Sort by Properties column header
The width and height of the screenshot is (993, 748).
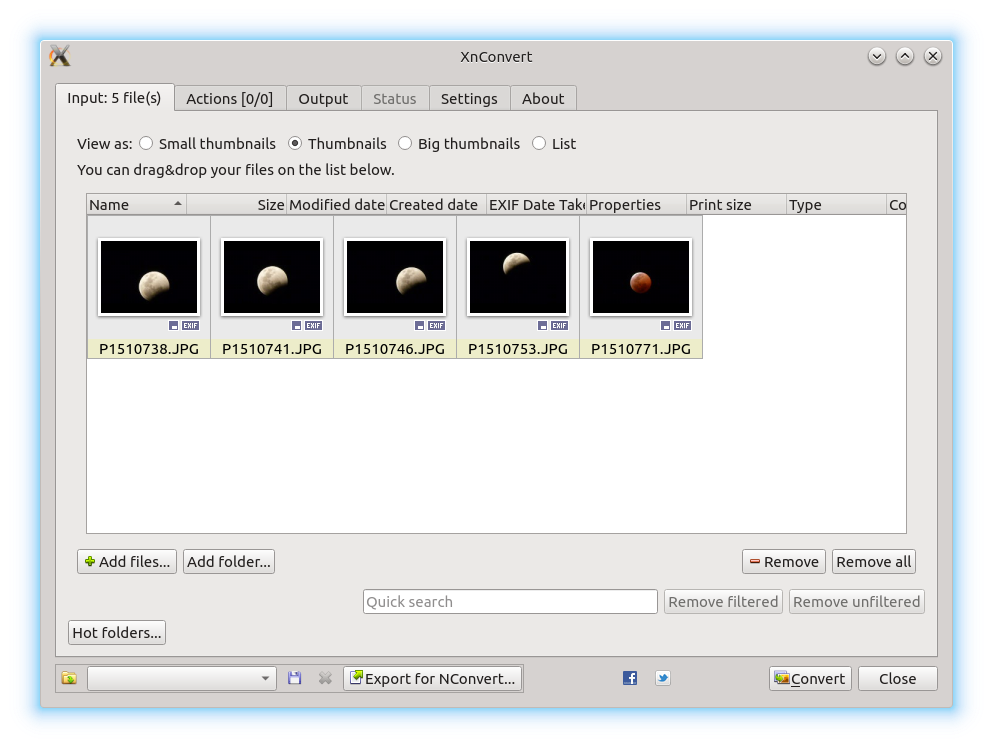click(636, 205)
